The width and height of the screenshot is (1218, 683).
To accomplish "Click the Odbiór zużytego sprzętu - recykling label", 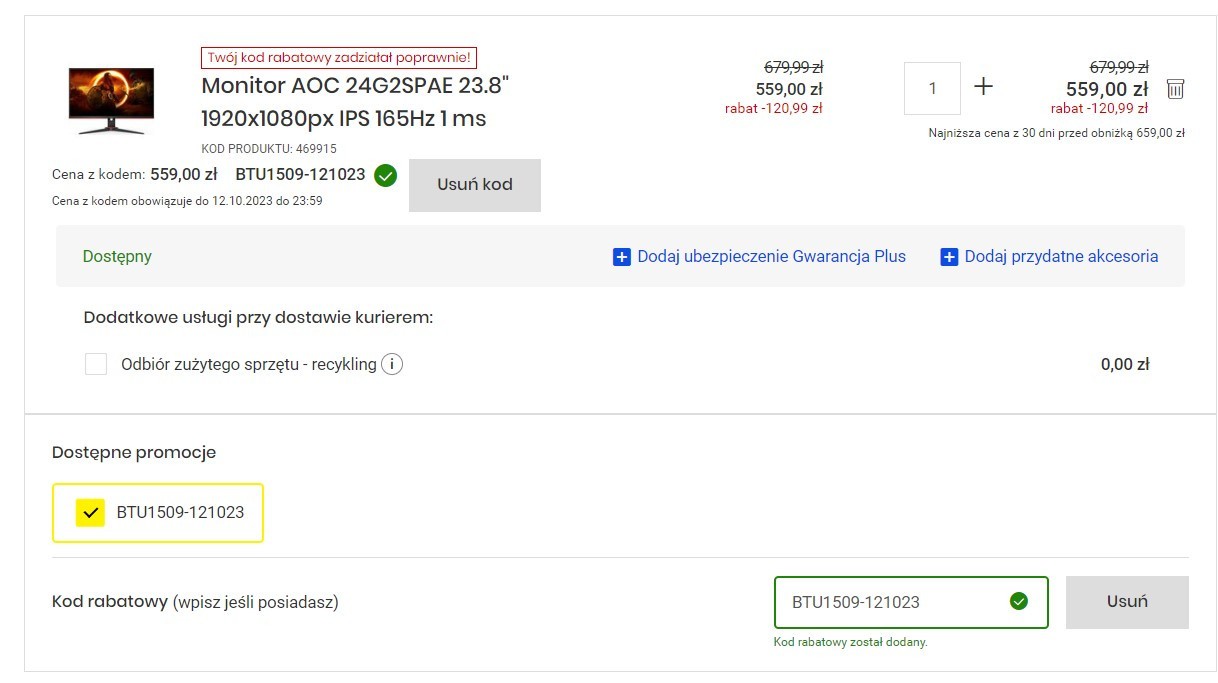I will point(249,364).
